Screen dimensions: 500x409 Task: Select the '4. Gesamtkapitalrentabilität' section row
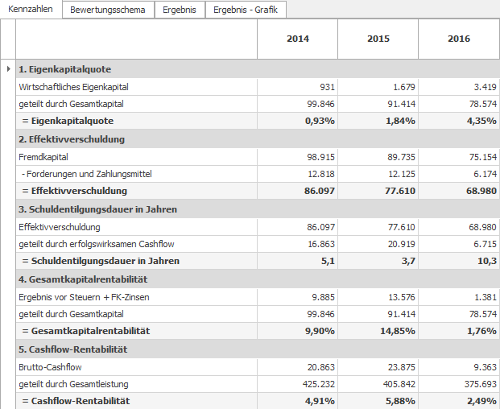click(258, 279)
